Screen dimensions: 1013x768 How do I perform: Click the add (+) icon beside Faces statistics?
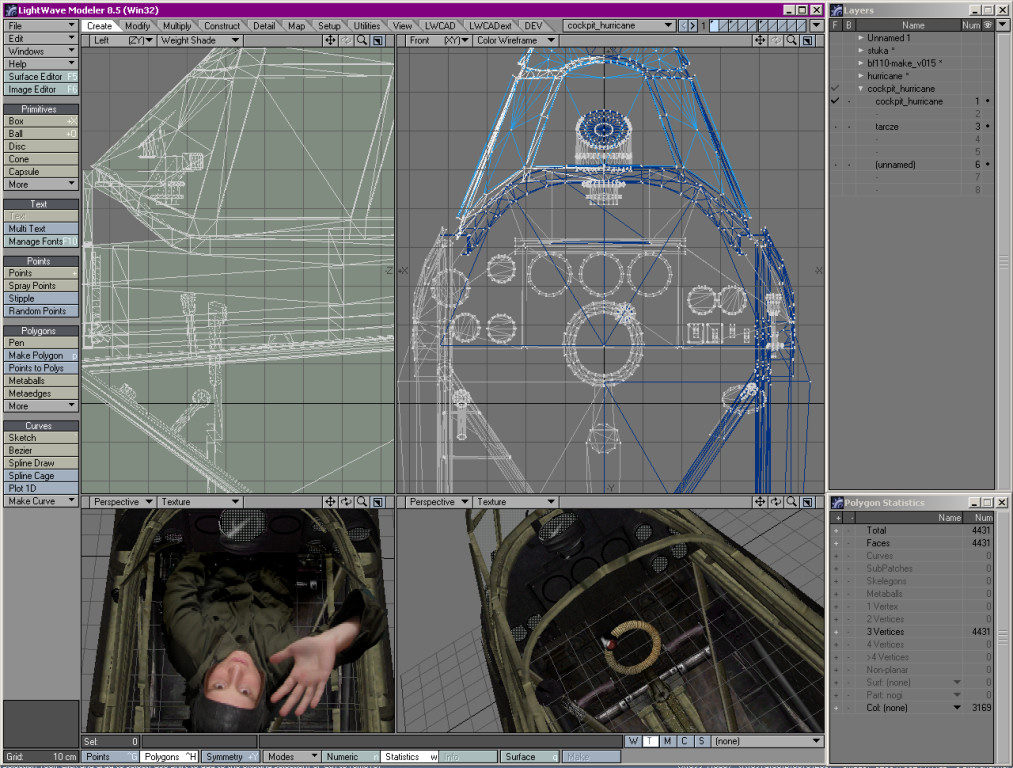[x=836, y=543]
